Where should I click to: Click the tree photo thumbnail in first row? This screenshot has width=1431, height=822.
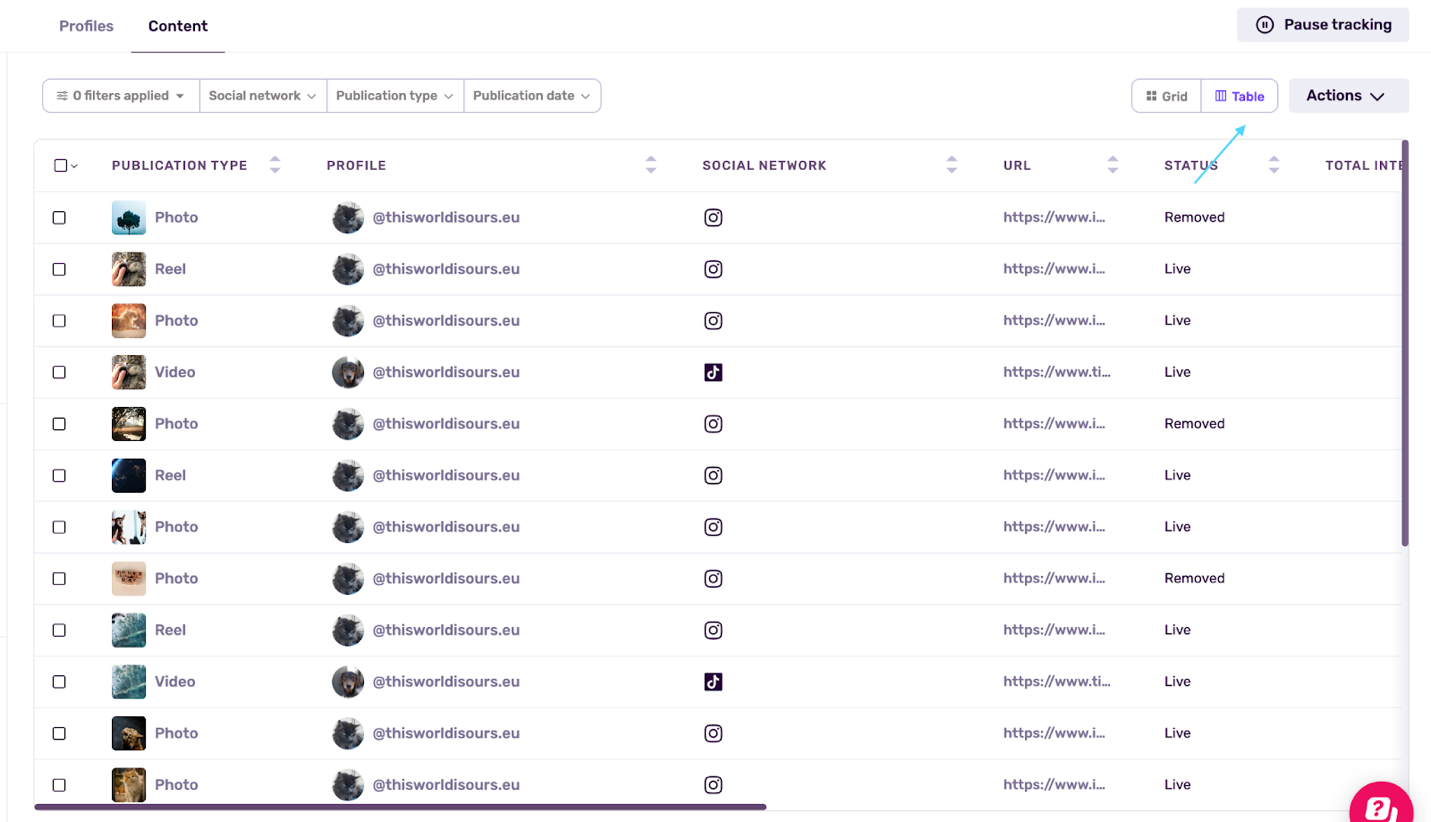coord(129,217)
